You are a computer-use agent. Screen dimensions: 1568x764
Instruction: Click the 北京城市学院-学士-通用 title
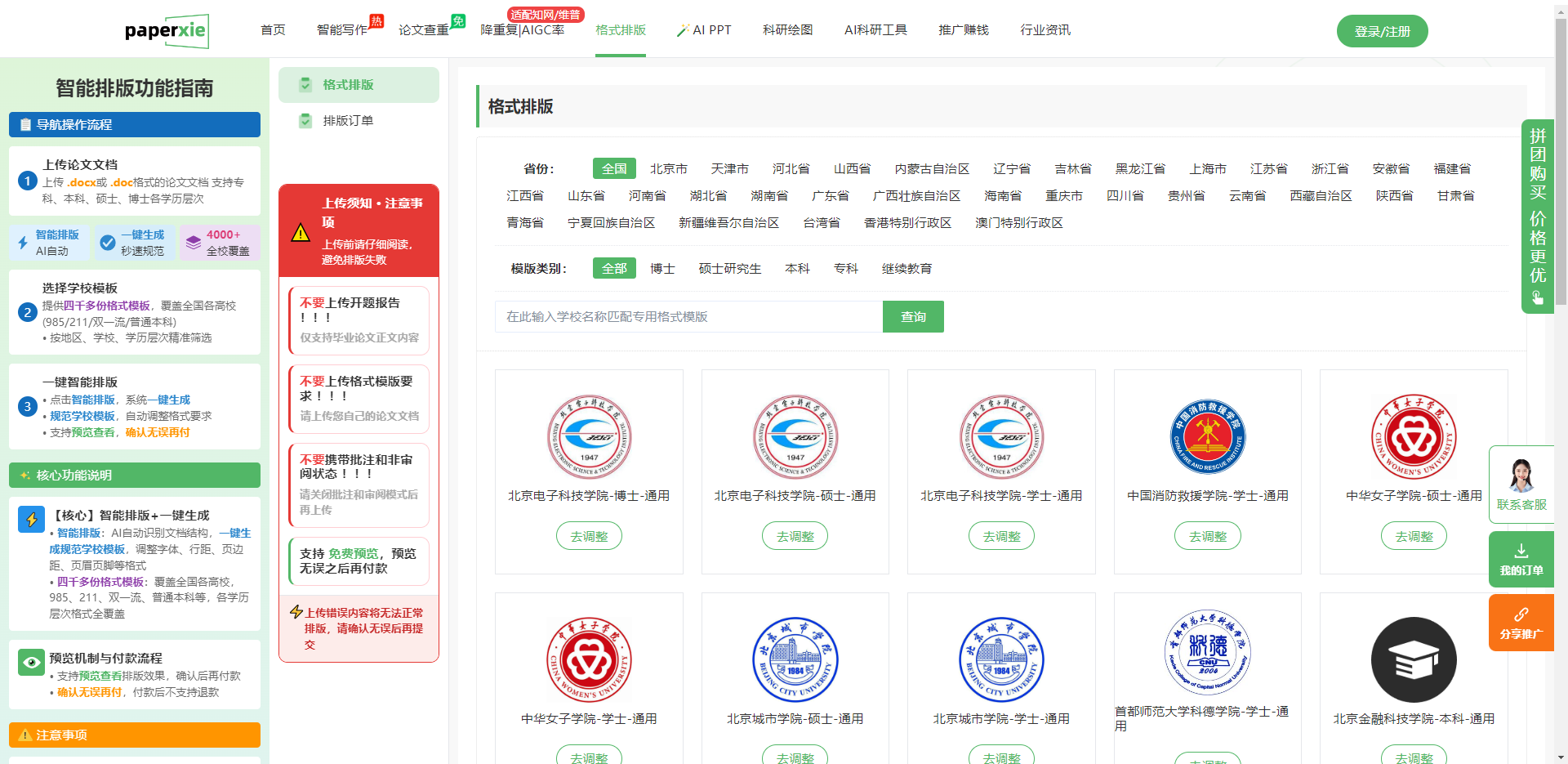coord(1001,719)
